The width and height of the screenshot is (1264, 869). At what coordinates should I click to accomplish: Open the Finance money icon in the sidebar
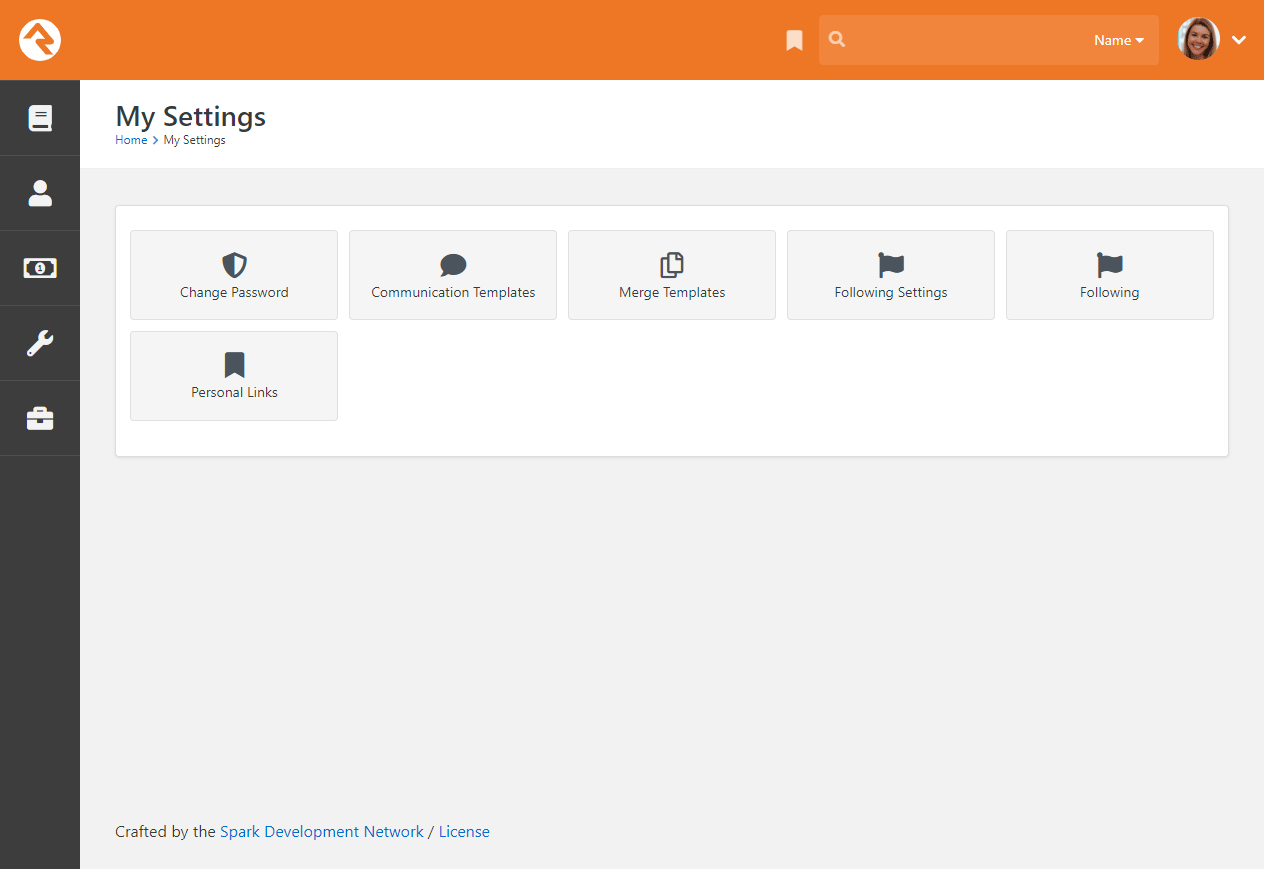pos(40,268)
